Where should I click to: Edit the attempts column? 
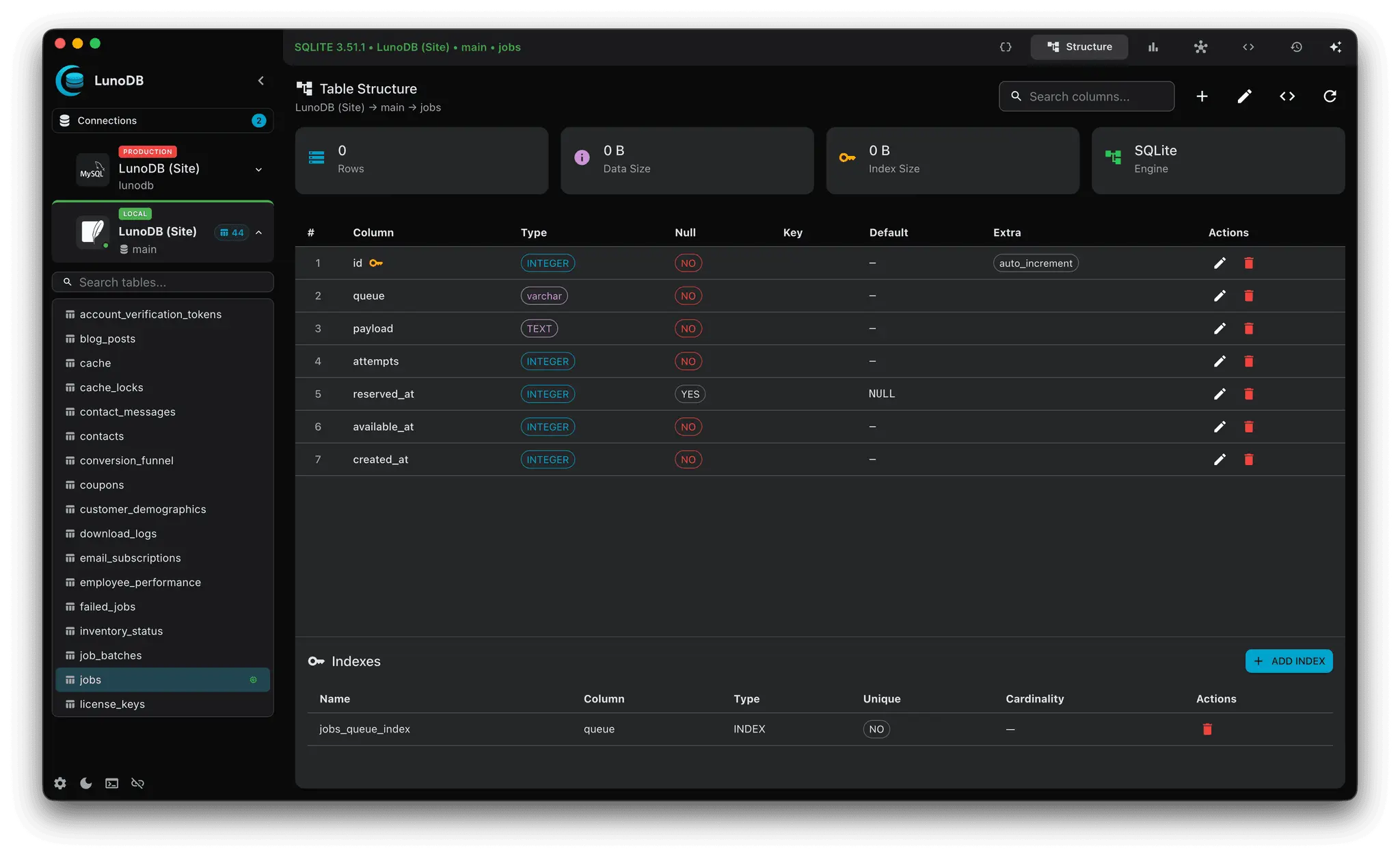tap(1220, 362)
